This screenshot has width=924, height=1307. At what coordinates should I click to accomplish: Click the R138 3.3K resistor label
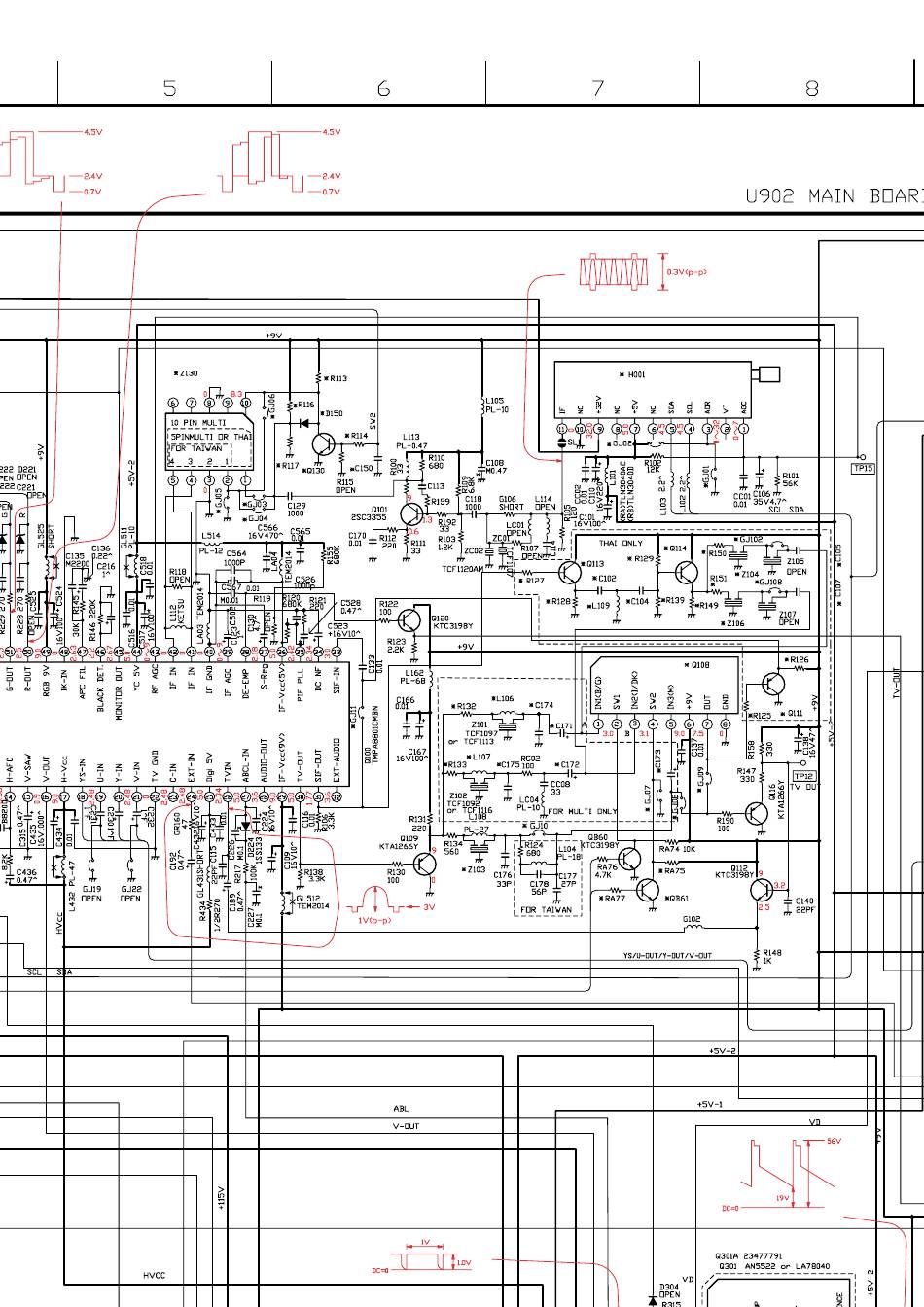pos(314,875)
